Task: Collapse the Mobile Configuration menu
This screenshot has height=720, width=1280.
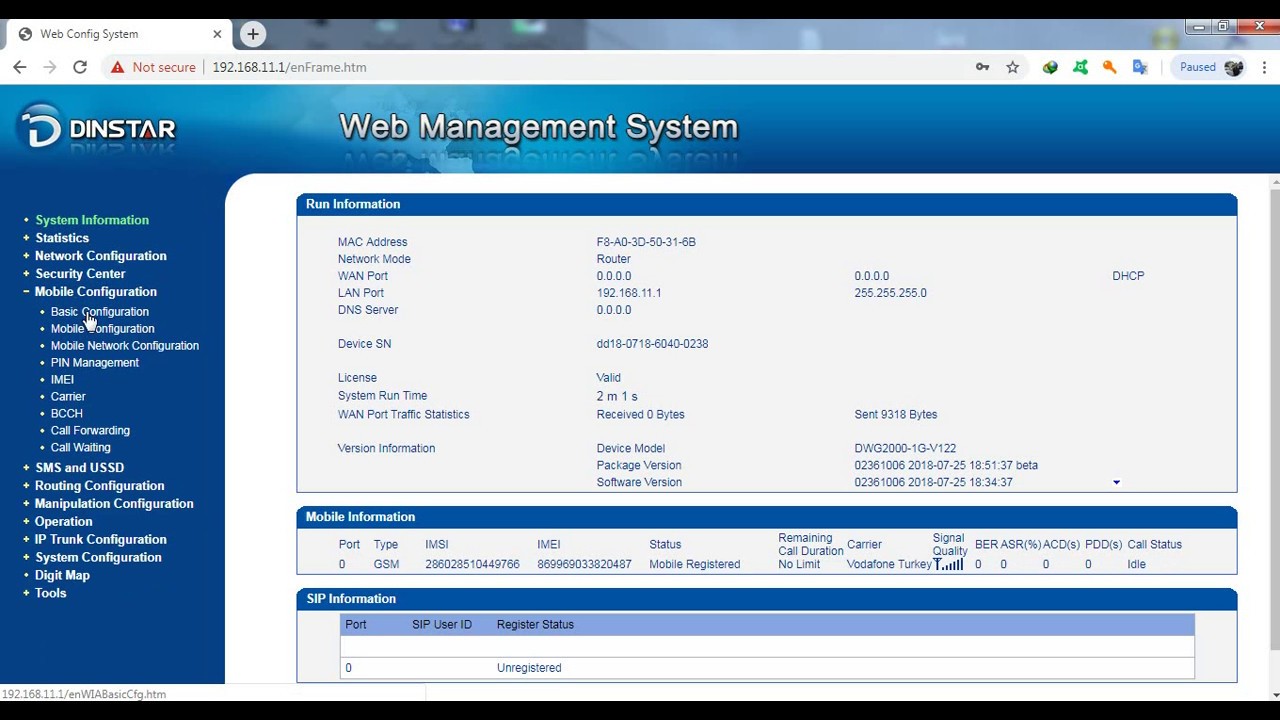Action: [x=96, y=292]
